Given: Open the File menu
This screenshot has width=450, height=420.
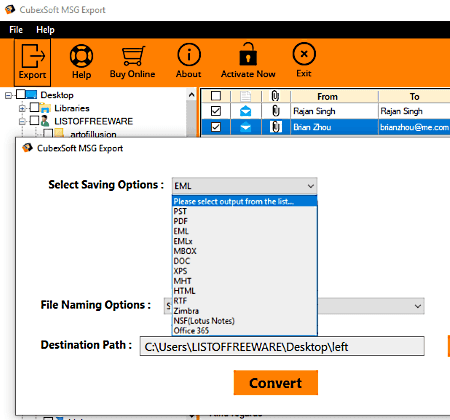Looking at the screenshot, I should pos(16,30).
